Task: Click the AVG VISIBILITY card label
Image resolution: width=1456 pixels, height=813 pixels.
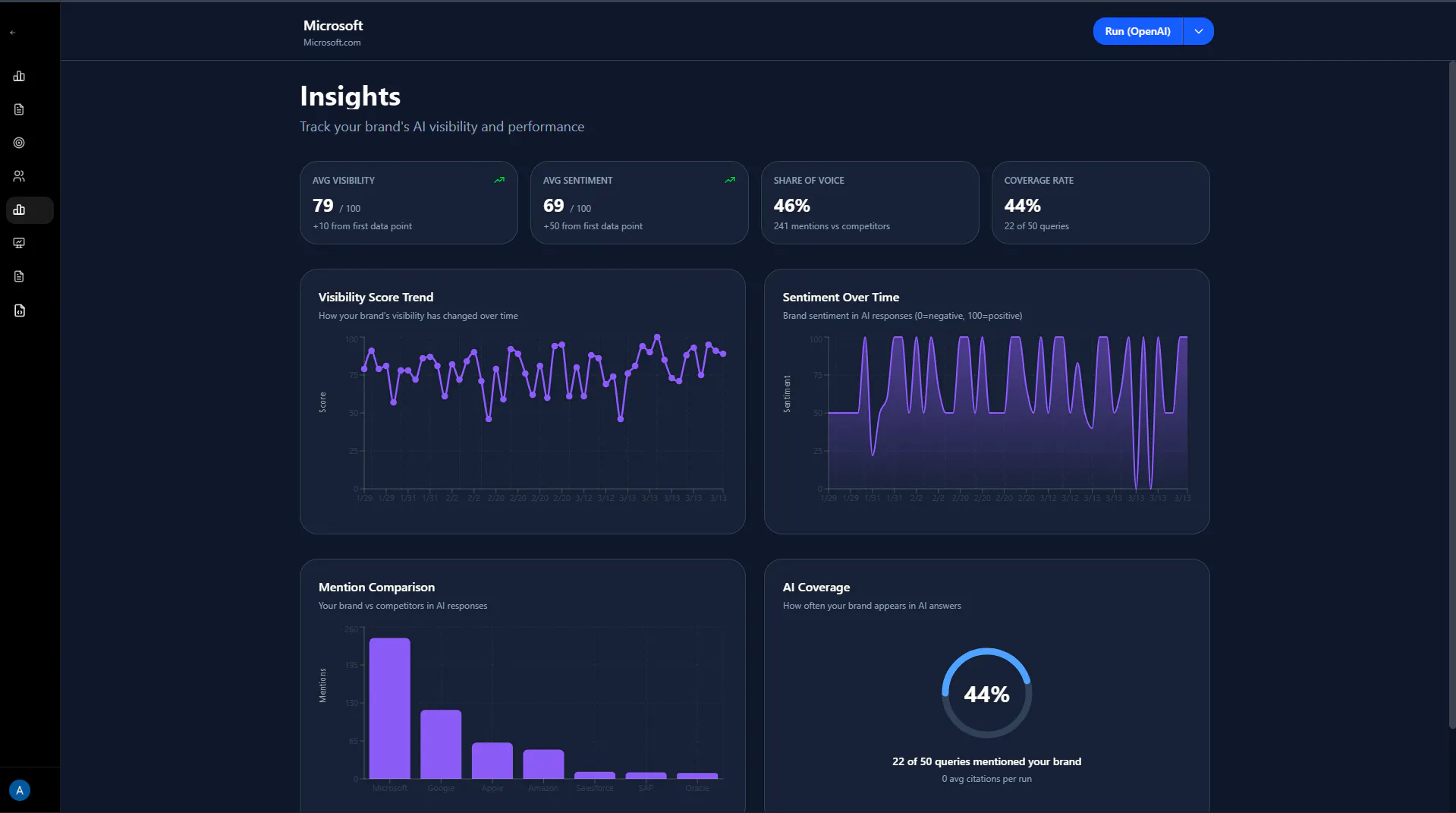Action: 344,181
